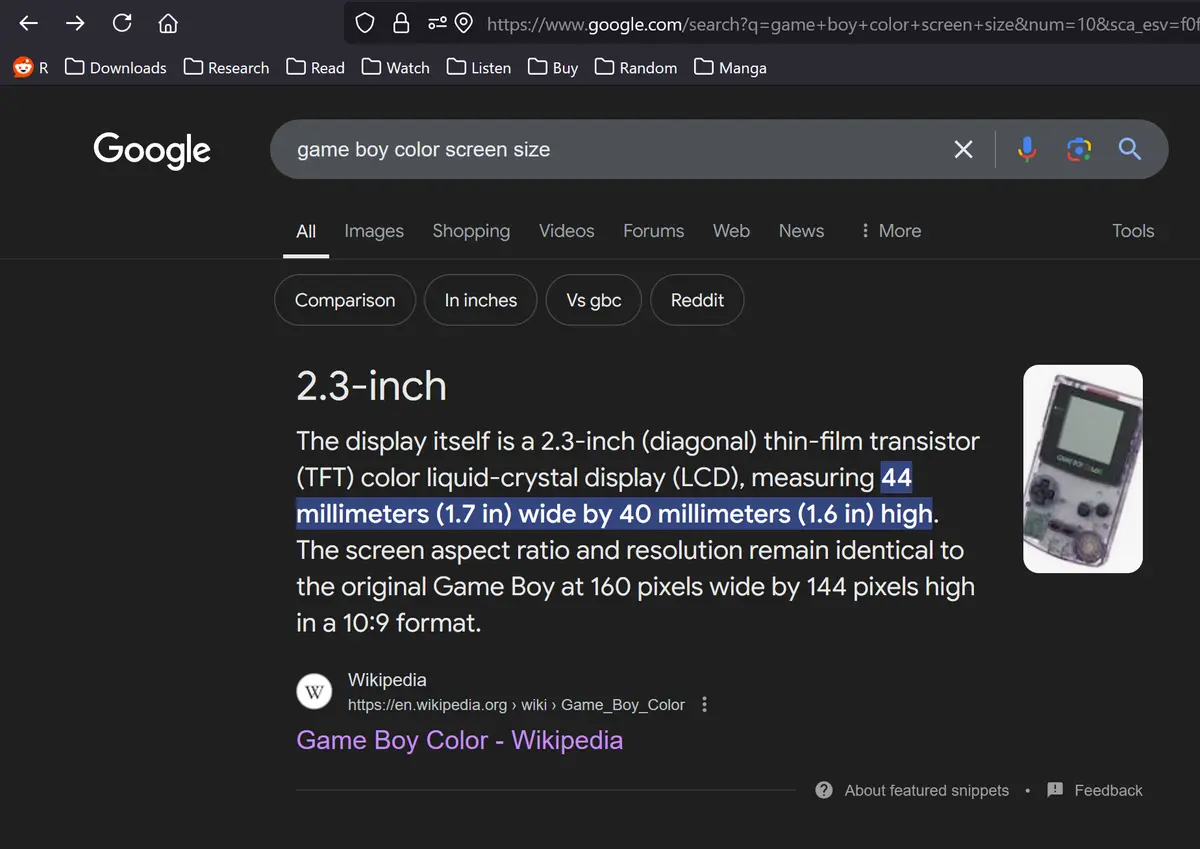The height and width of the screenshot is (849, 1200).
Task: Send Feedback on the snippet
Action: point(1108,790)
